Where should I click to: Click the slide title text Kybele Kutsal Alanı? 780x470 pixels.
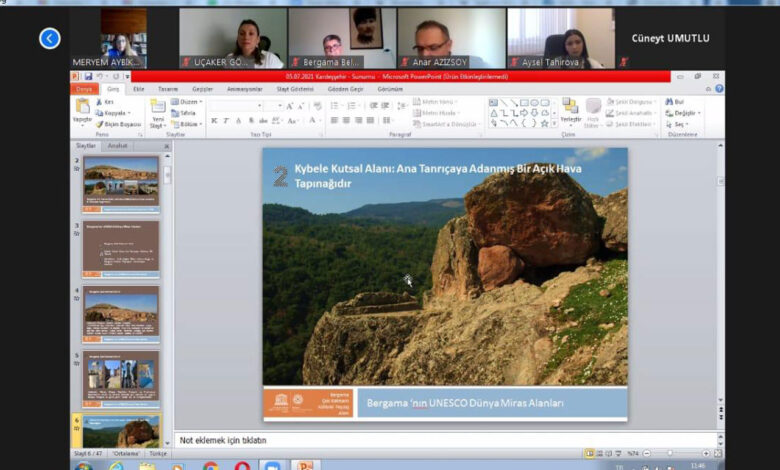[x=438, y=176]
